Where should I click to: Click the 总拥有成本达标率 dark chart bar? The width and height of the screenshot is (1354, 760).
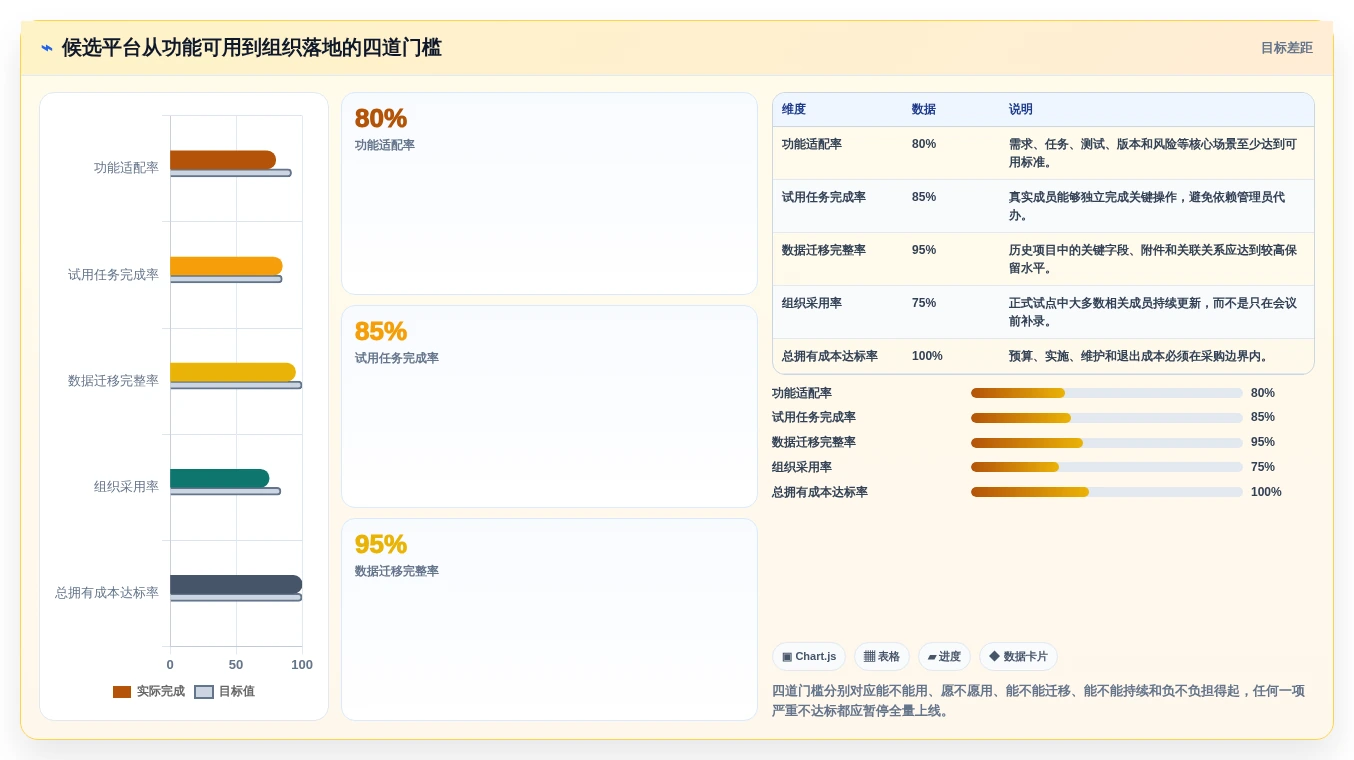[x=236, y=584]
